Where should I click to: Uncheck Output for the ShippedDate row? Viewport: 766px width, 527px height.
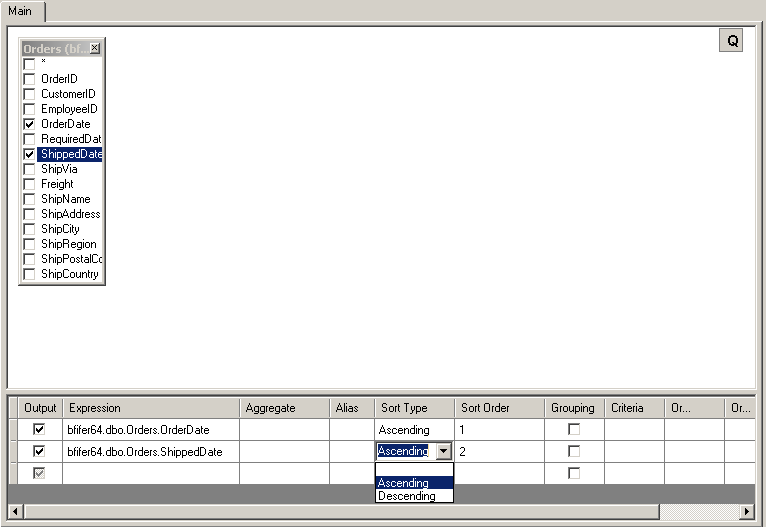coord(39,452)
